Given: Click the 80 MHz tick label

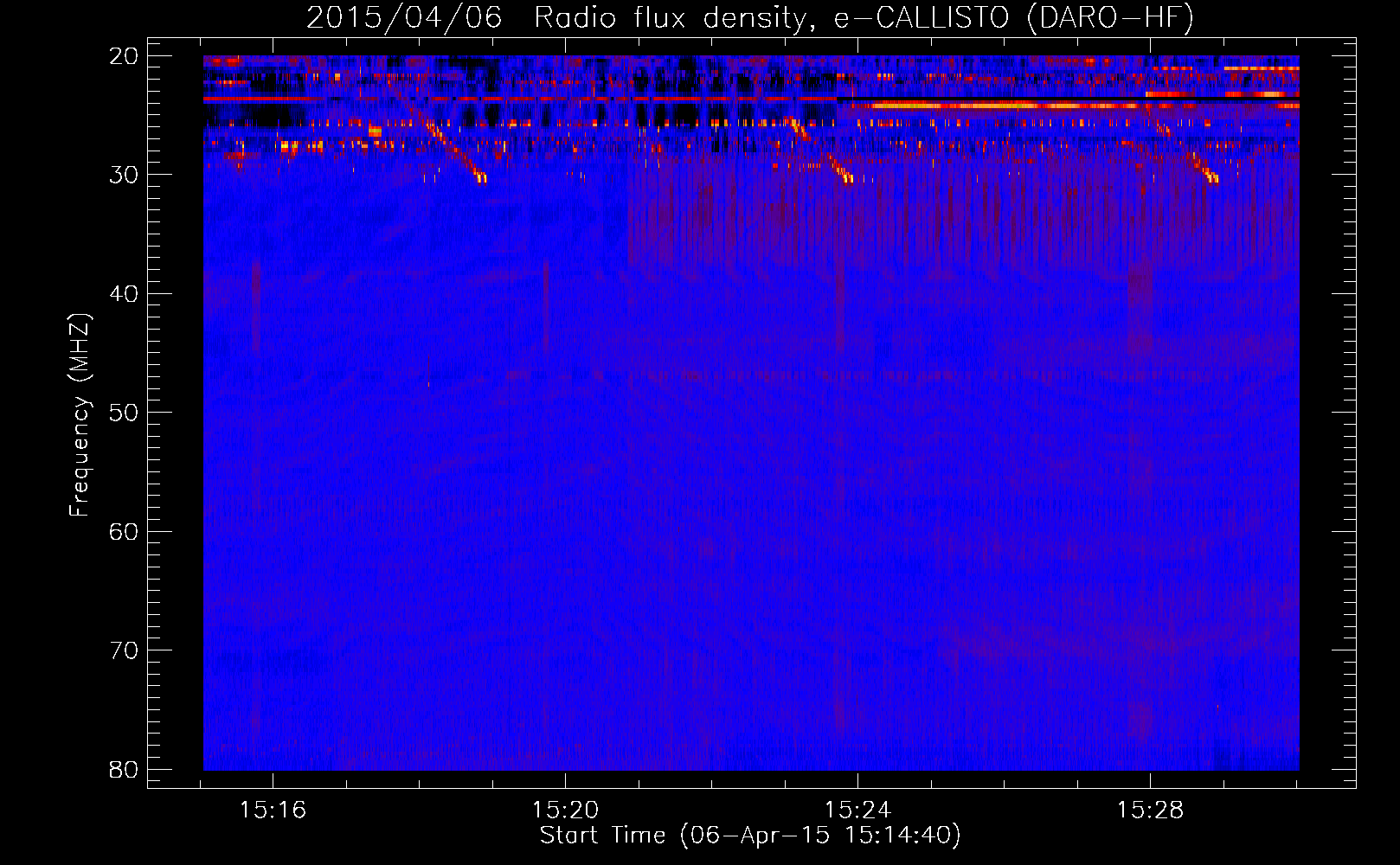Looking at the screenshot, I should point(125,770).
